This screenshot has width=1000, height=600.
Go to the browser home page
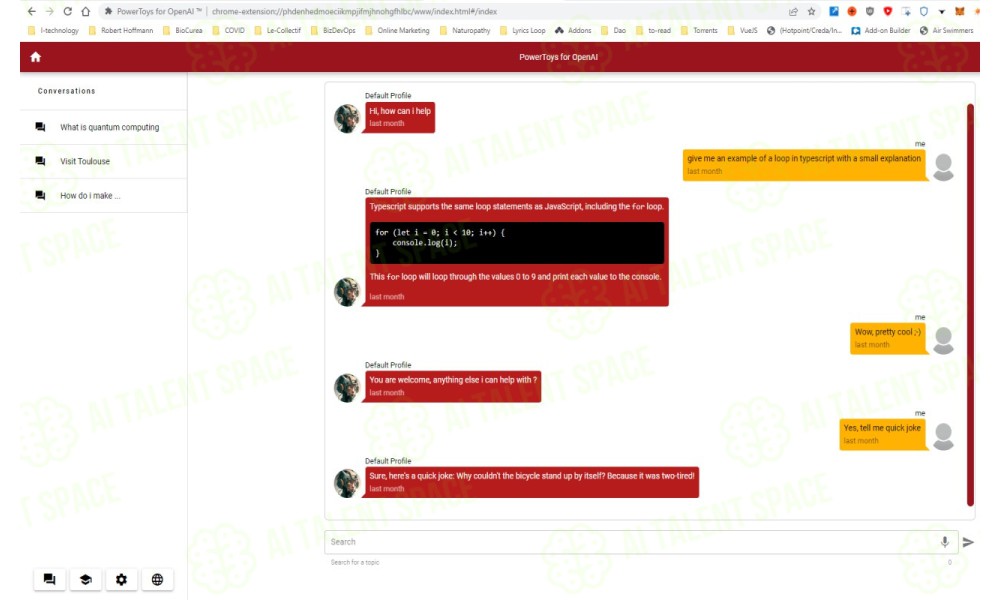tap(85, 11)
